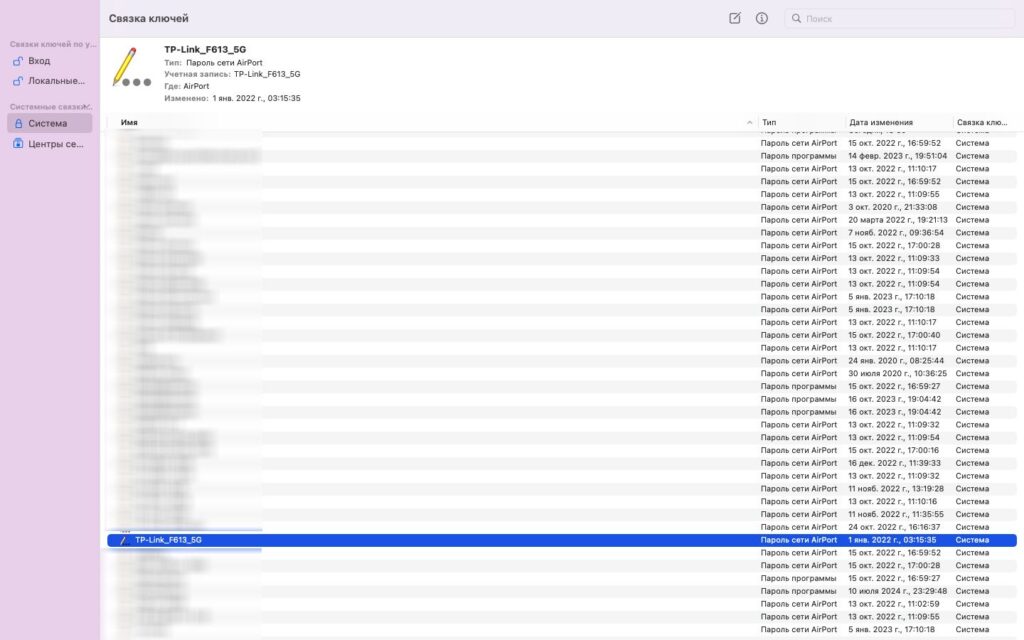Click Пароль сети AirPort type in 7 нояб. 2022 row
Screen dimensions: 1024x640
(799, 232)
